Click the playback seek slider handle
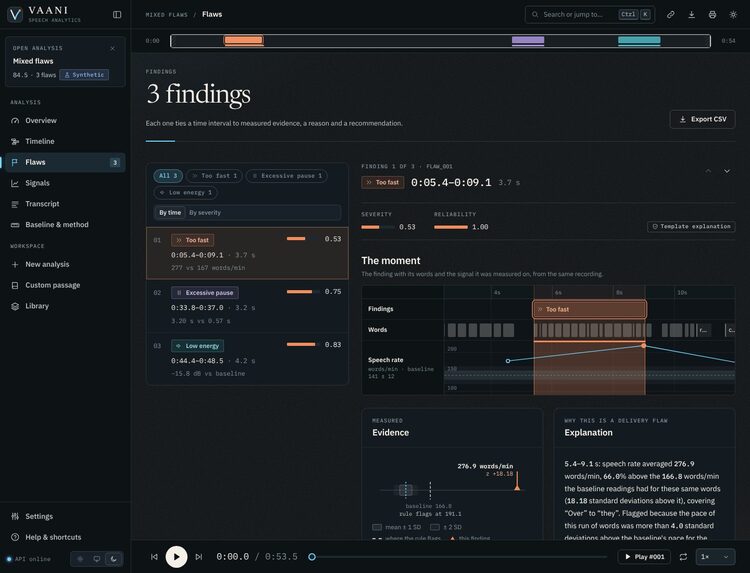 tap(312, 557)
